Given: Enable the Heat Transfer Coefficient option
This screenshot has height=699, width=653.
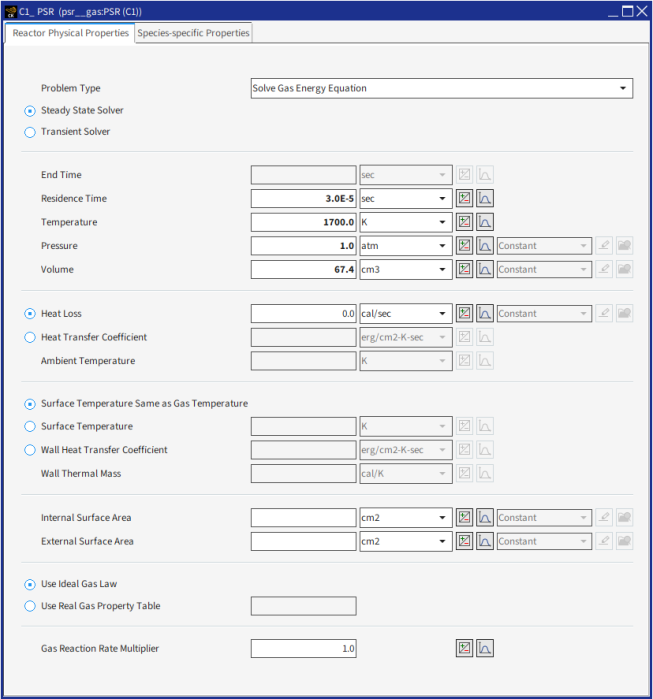Looking at the screenshot, I should pos(30,338).
